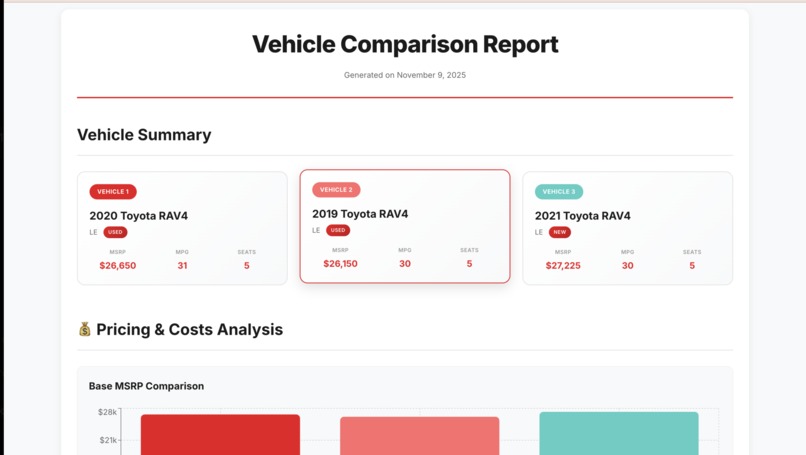Screen dimensions: 806x455
Task: Click the LE trim label on 2019 RAV4
Action: click(x=316, y=230)
